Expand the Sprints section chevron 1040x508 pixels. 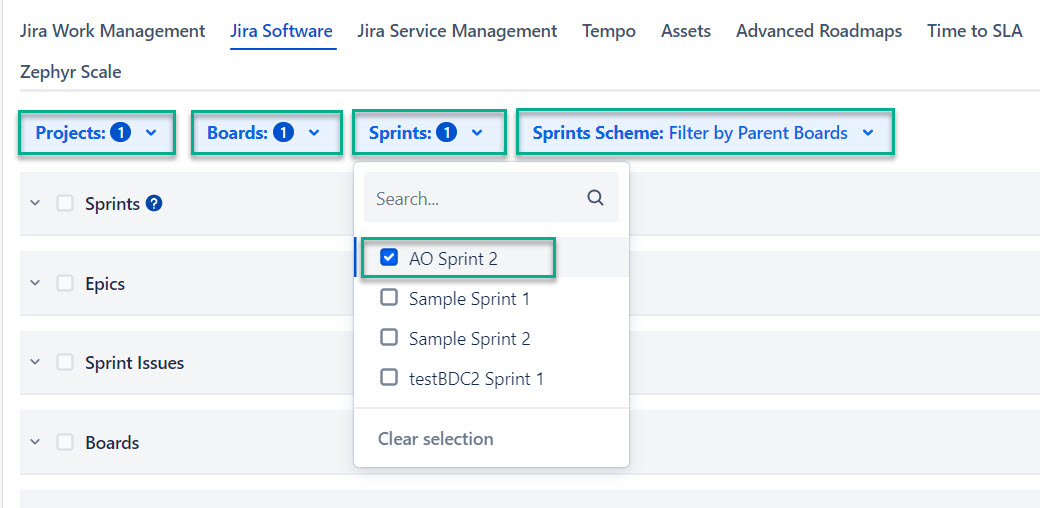click(x=35, y=204)
